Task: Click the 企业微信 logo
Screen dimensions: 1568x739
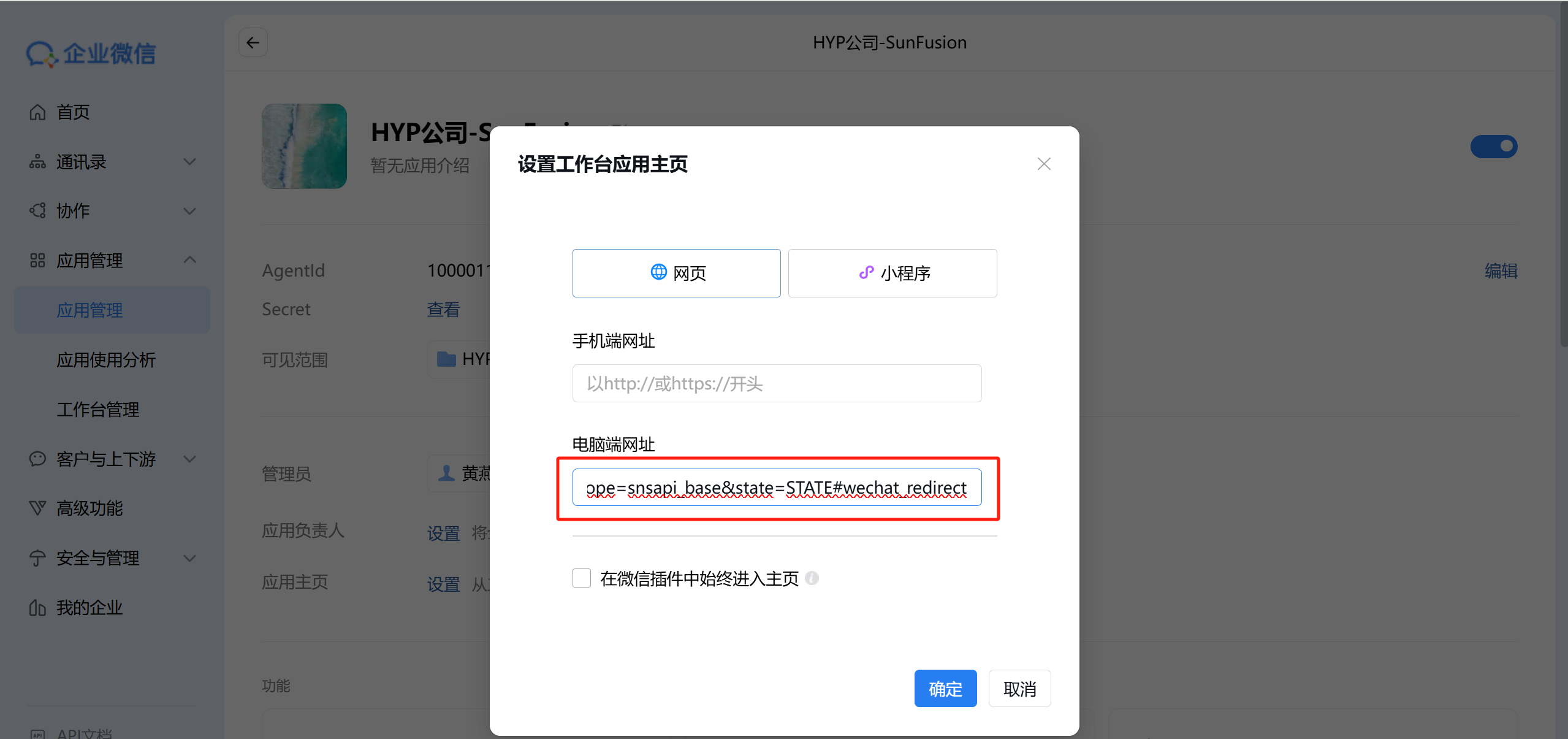Action: [91, 54]
